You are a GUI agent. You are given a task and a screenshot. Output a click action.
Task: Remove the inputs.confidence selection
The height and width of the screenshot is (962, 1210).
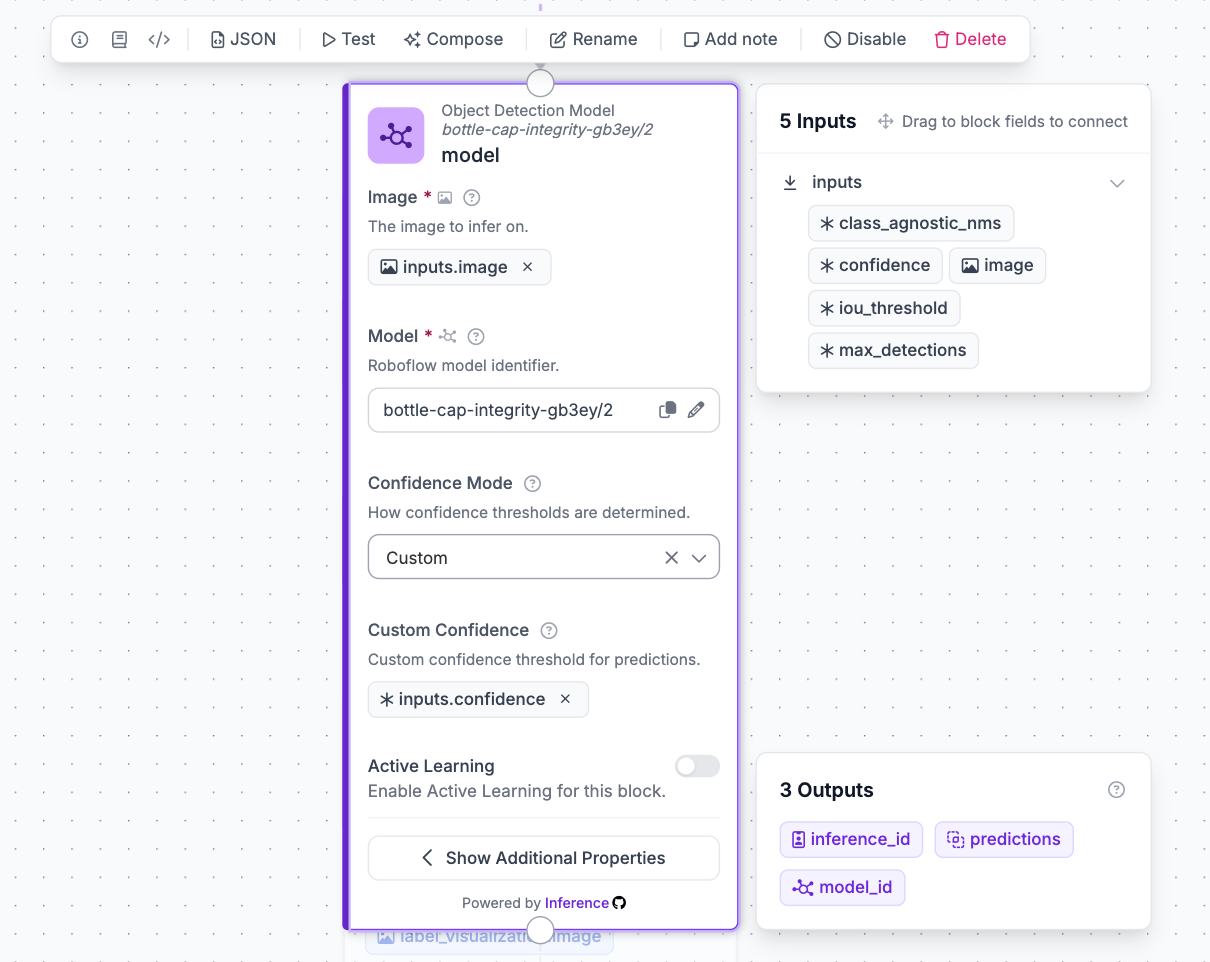tap(565, 699)
